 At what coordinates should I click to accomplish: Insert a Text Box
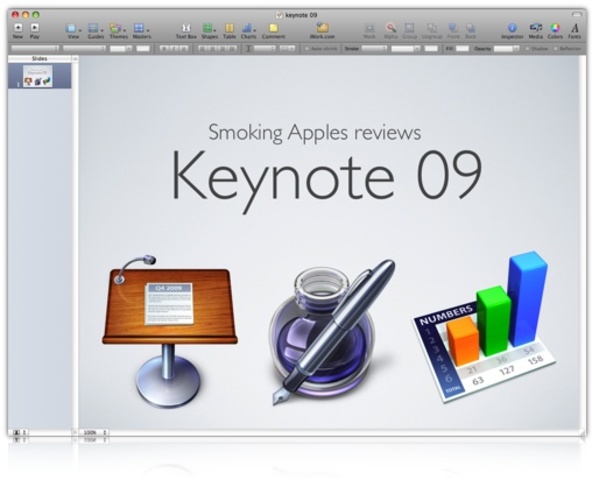coord(186,30)
